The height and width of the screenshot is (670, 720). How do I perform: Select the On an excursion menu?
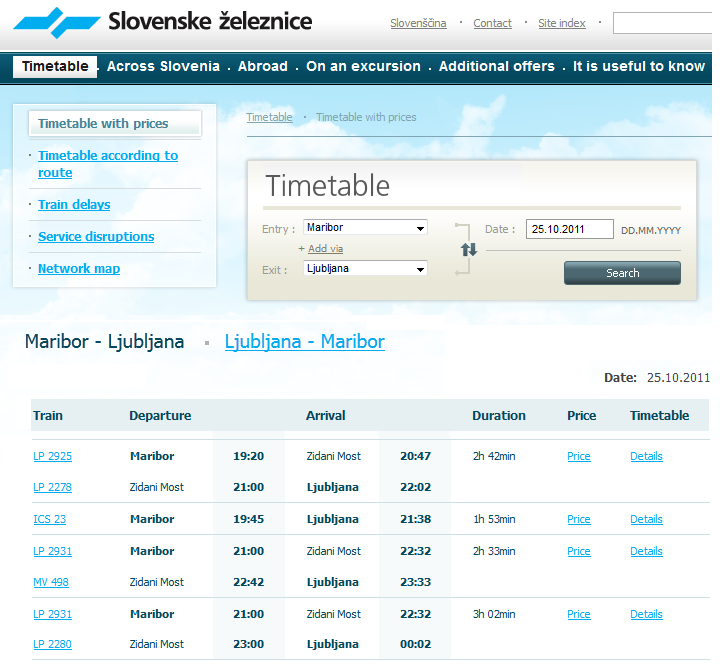(x=363, y=67)
